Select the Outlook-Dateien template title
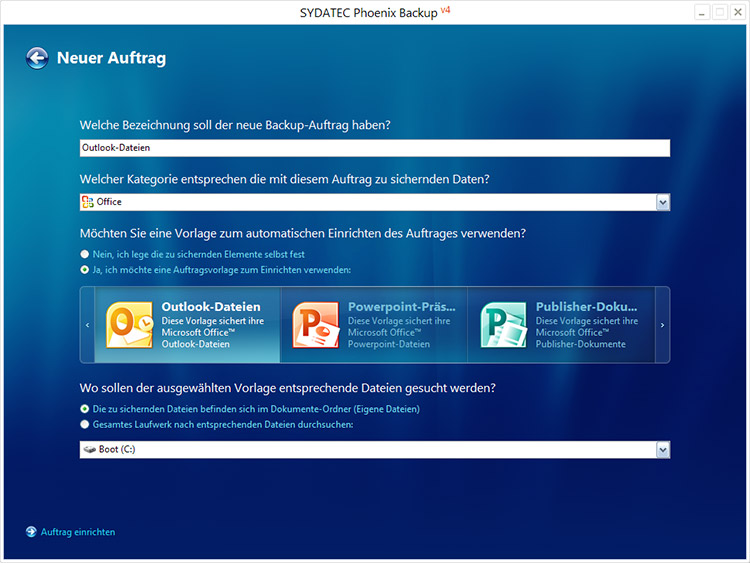 (210, 307)
